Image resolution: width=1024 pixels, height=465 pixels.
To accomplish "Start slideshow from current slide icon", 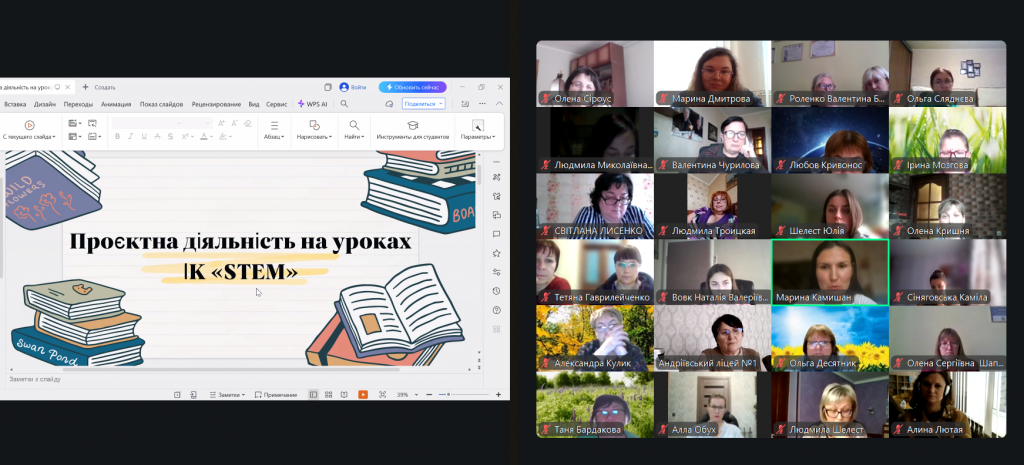I will tap(29, 126).
